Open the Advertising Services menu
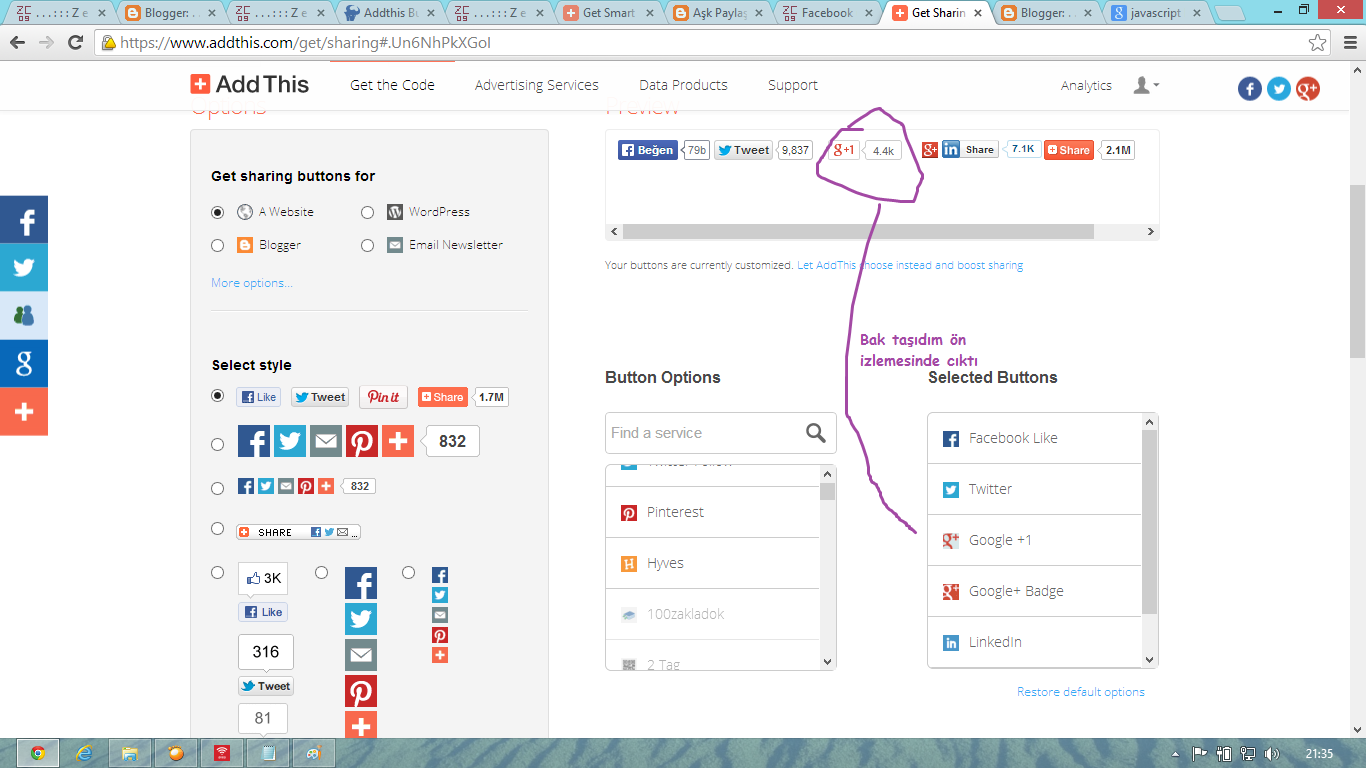 point(537,85)
